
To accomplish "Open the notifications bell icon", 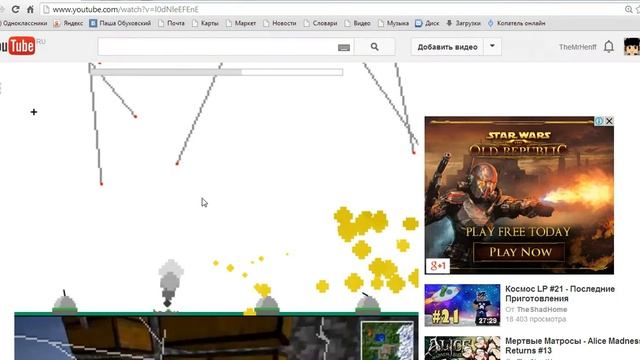I will point(609,47).
